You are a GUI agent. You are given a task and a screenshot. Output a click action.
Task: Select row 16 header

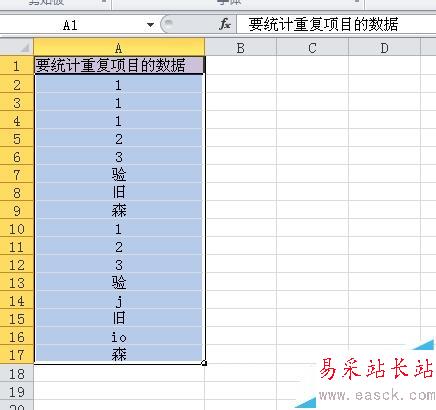tap(17, 336)
